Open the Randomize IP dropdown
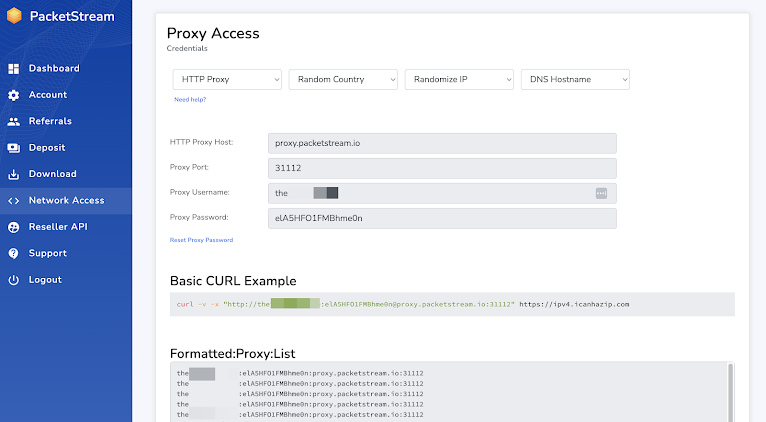 click(460, 79)
